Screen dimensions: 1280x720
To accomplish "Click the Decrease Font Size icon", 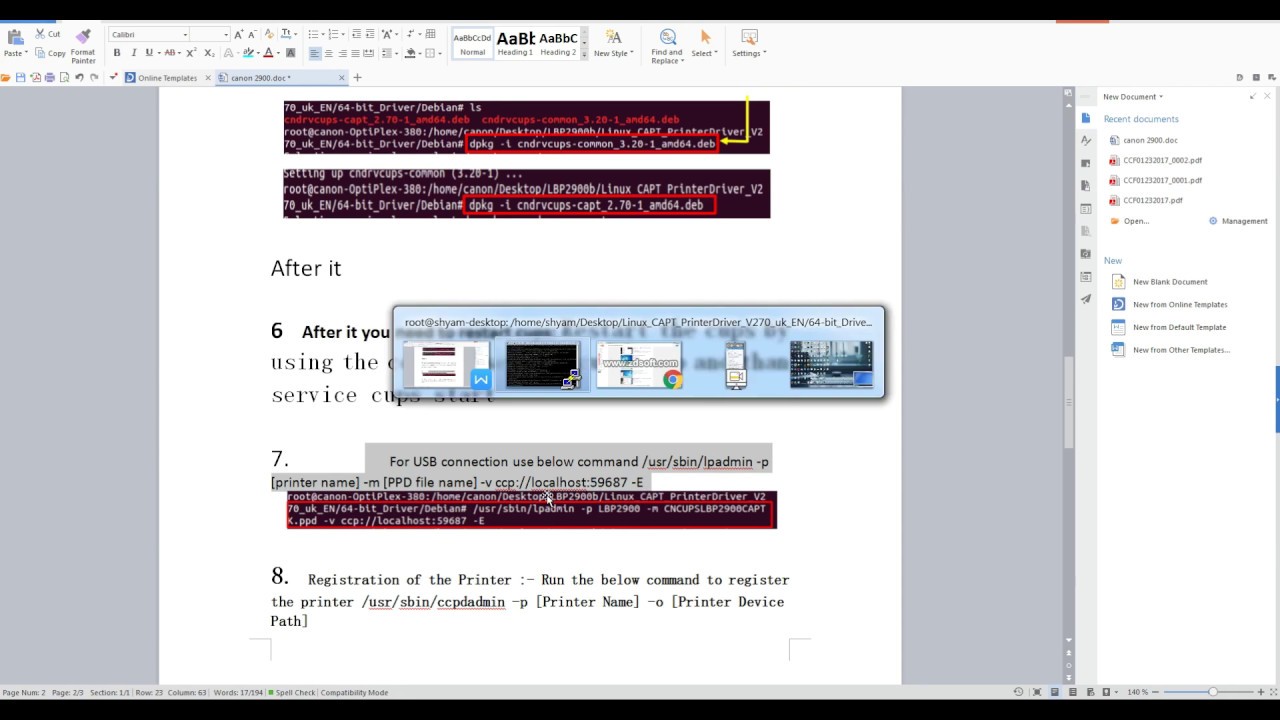I will pos(253,34).
